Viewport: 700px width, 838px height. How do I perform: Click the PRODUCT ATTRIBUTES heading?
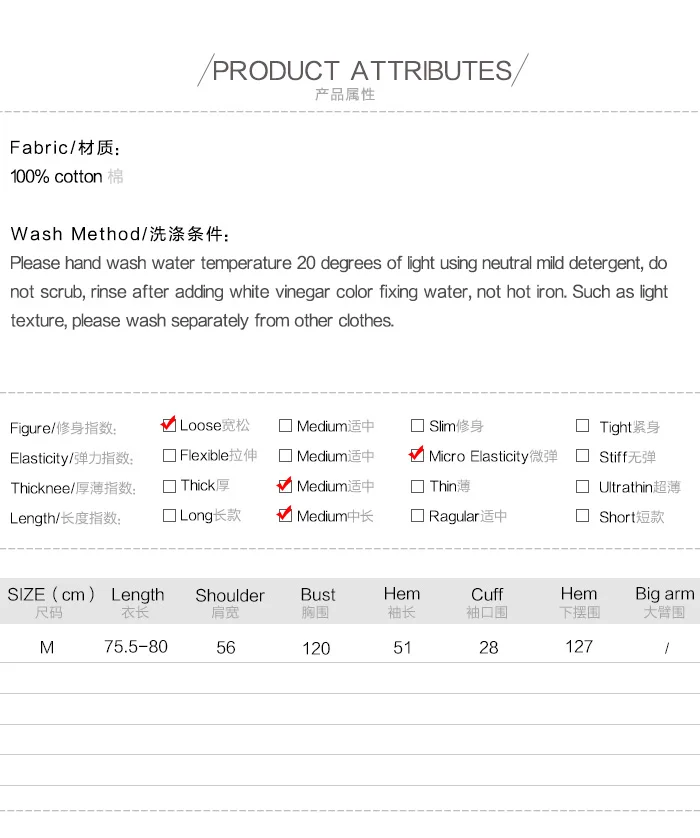pyautogui.click(x=362, y=71)
